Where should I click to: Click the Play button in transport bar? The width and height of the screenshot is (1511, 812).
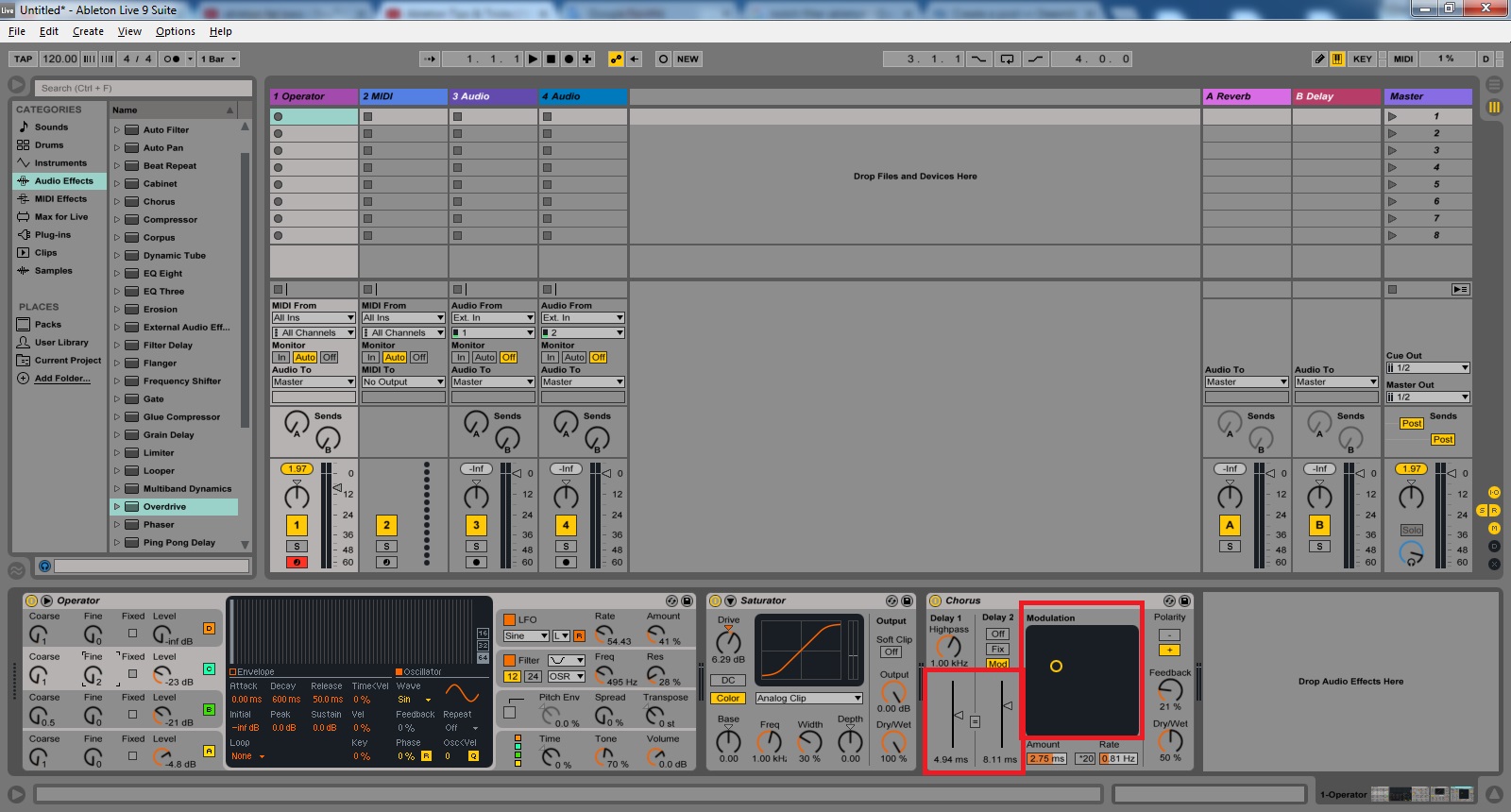tap(533, 59)
